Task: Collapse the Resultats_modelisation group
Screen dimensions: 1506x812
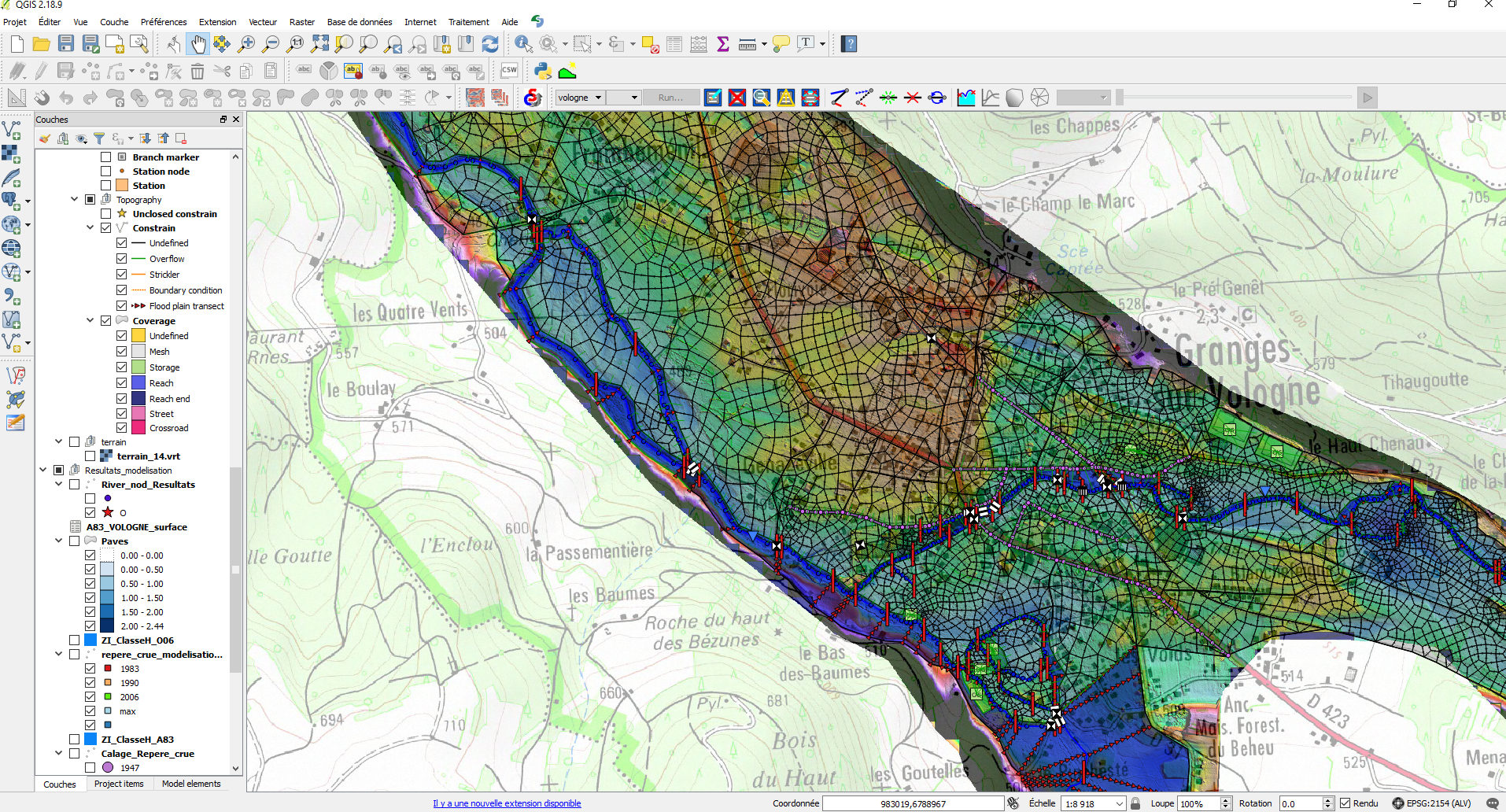Action: click(42, 471)
